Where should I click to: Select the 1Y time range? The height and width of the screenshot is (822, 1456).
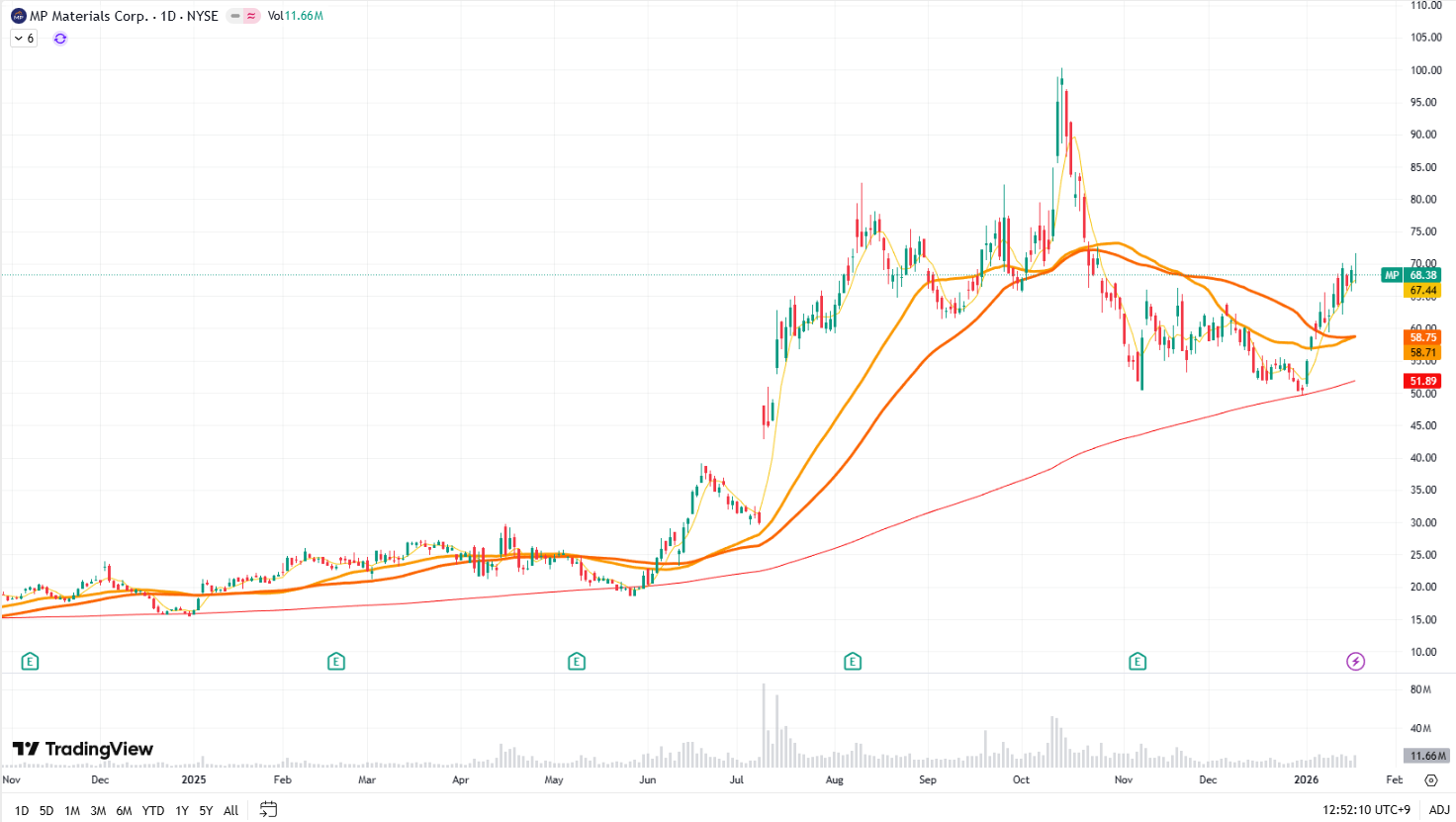182,810
